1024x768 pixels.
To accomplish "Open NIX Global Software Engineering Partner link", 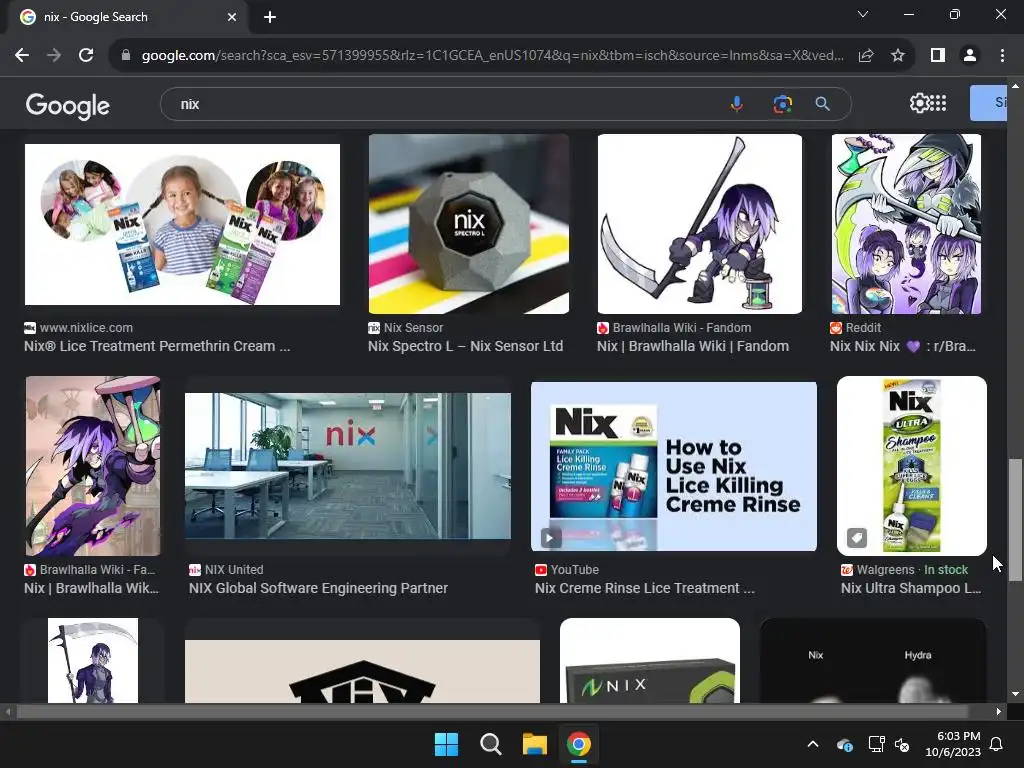I will (x=318, y=588).
